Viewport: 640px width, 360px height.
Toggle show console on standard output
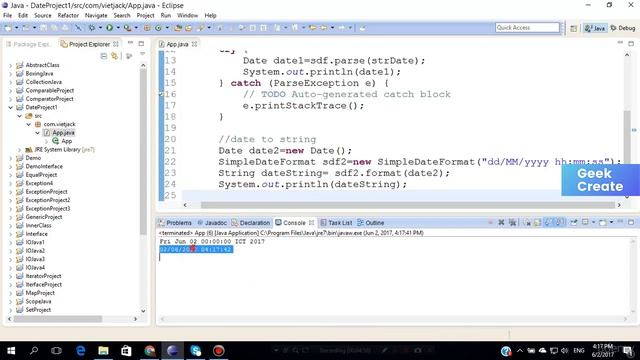(x=548, y=222)
